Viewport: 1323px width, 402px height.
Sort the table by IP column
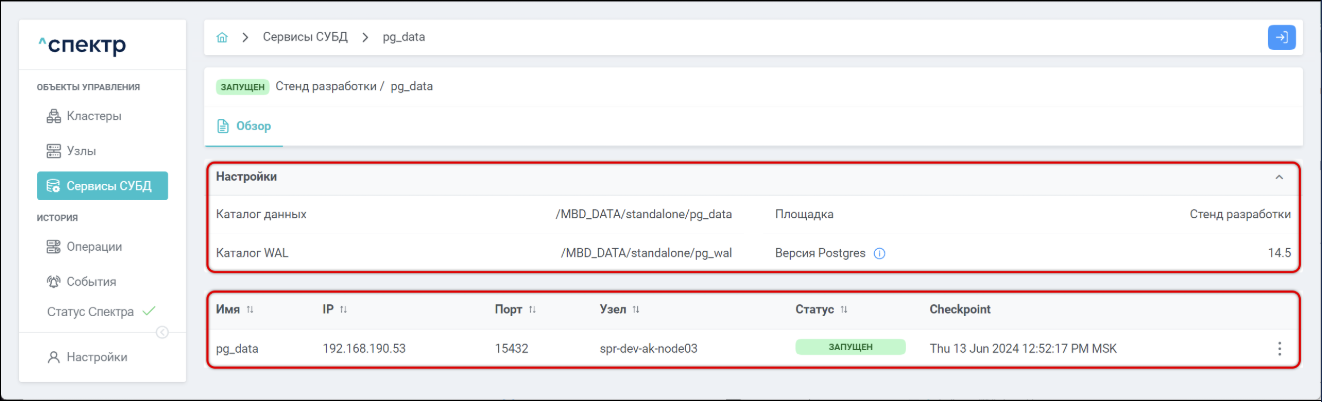tap(343, 310)
